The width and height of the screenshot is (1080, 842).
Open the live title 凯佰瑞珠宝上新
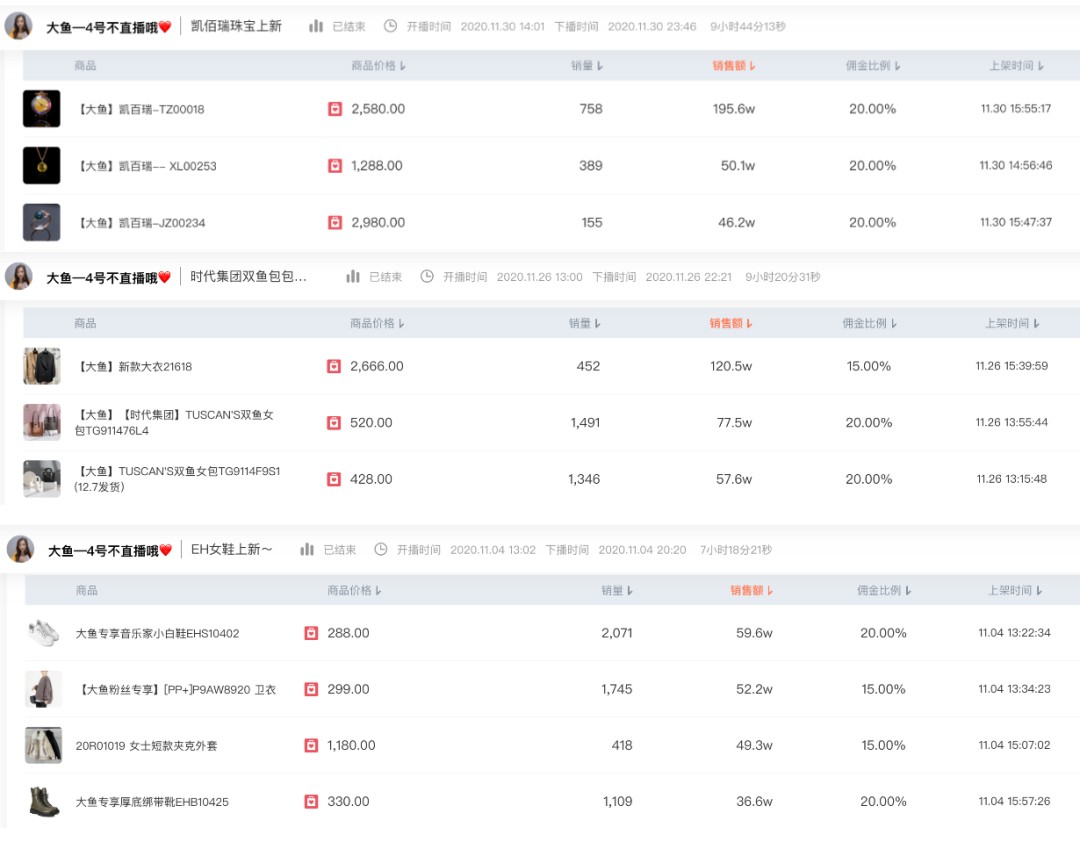[x=236, y=26]
